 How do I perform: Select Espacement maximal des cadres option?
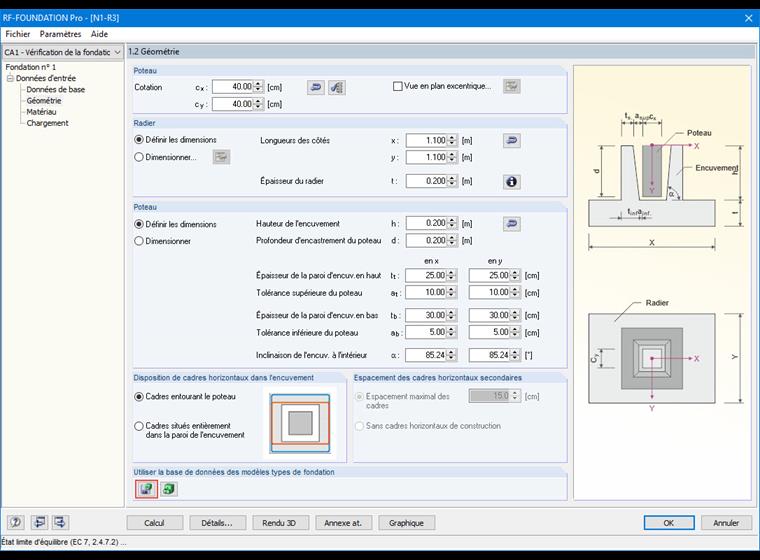[359, 397]
